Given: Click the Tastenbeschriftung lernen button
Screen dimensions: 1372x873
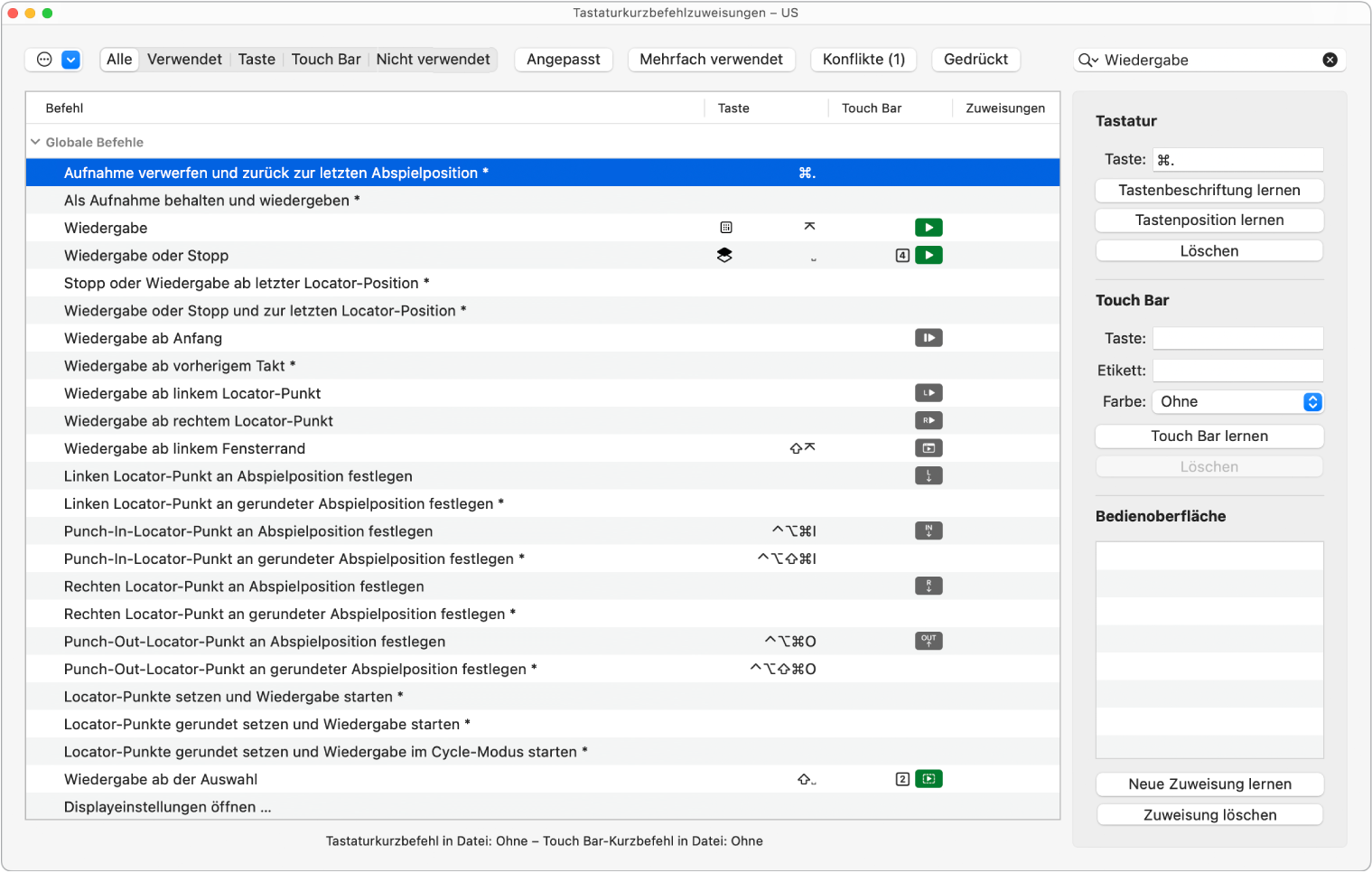Looking at the screenshot, I should 1209,191.
